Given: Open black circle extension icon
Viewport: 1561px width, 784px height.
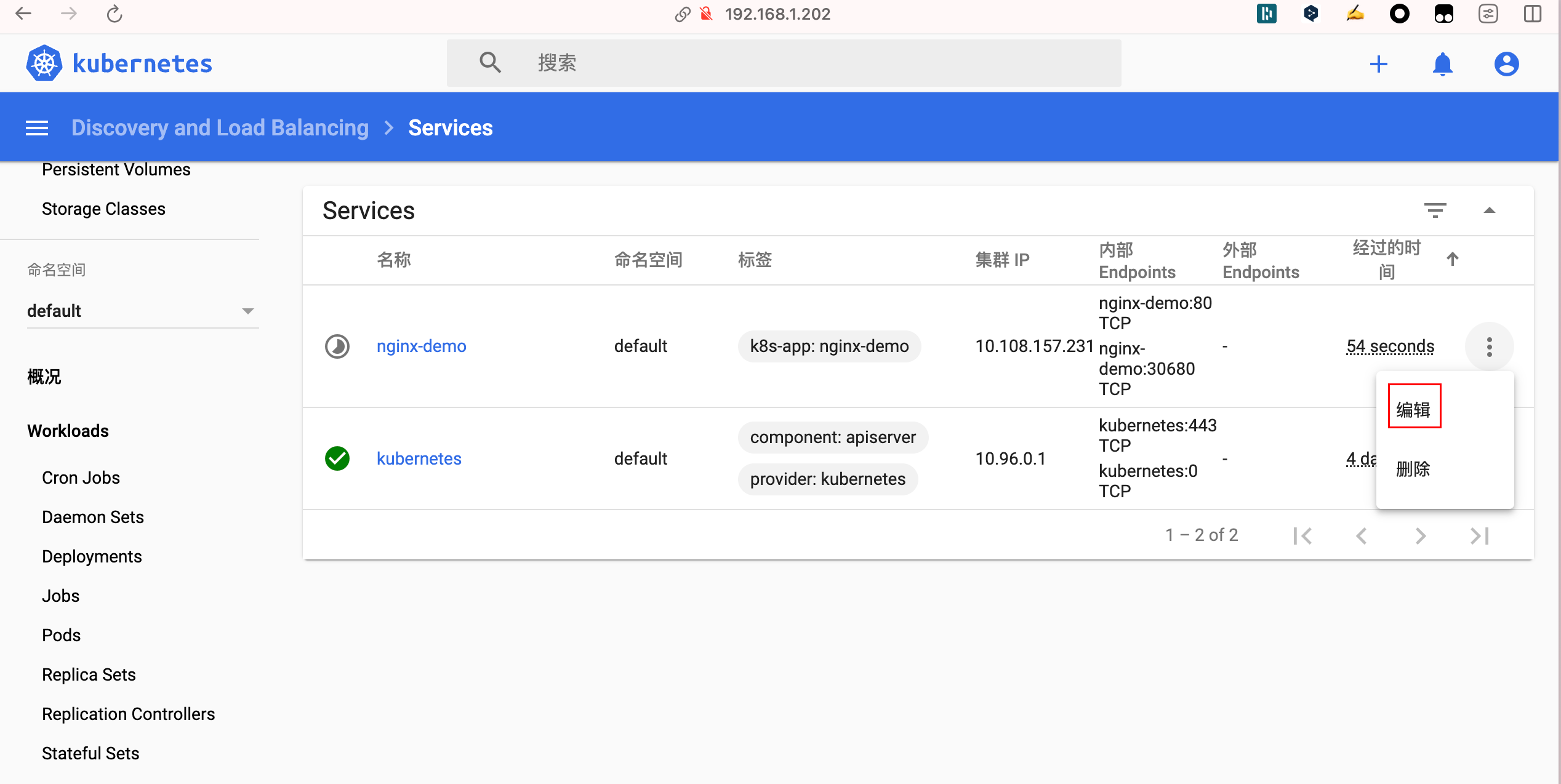Looking at the screenshot, I should coord(1399,14).
